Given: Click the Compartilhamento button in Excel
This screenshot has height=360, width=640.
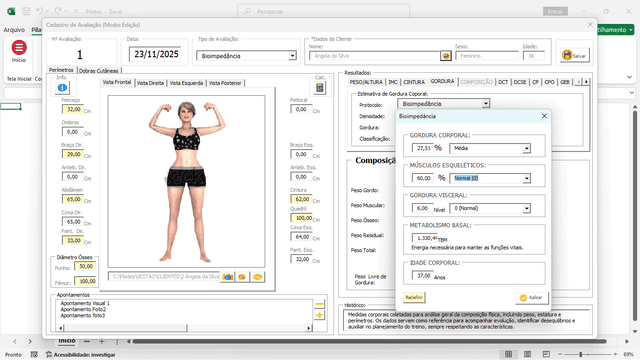Looking at the screenshot, I should coord(616,30).
